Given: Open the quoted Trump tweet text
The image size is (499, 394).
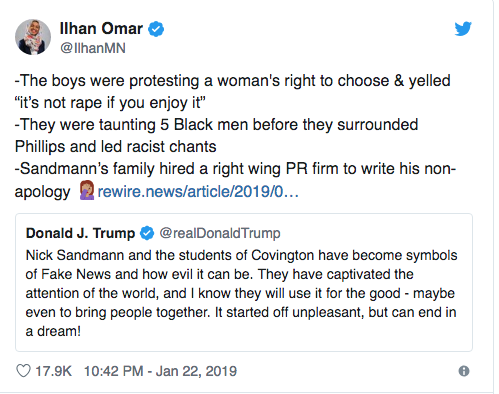Looking at the screenshot, I should point(241,293).
